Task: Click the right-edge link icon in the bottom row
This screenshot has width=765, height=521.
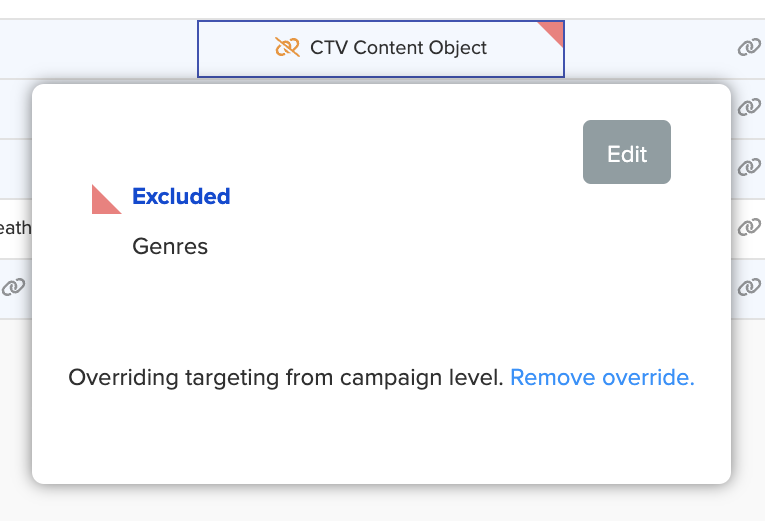Action: [749, 287]
